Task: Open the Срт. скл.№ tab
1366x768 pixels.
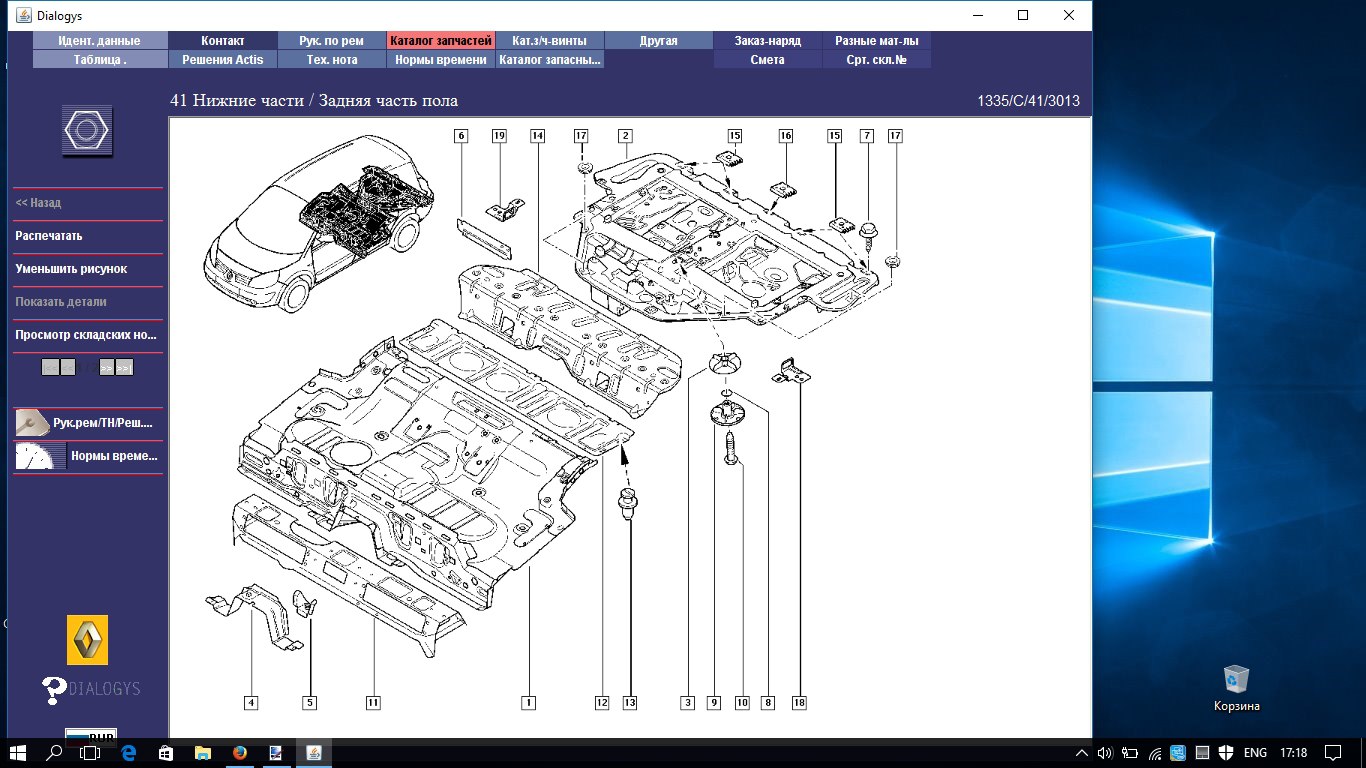Action: pos(877,60)
